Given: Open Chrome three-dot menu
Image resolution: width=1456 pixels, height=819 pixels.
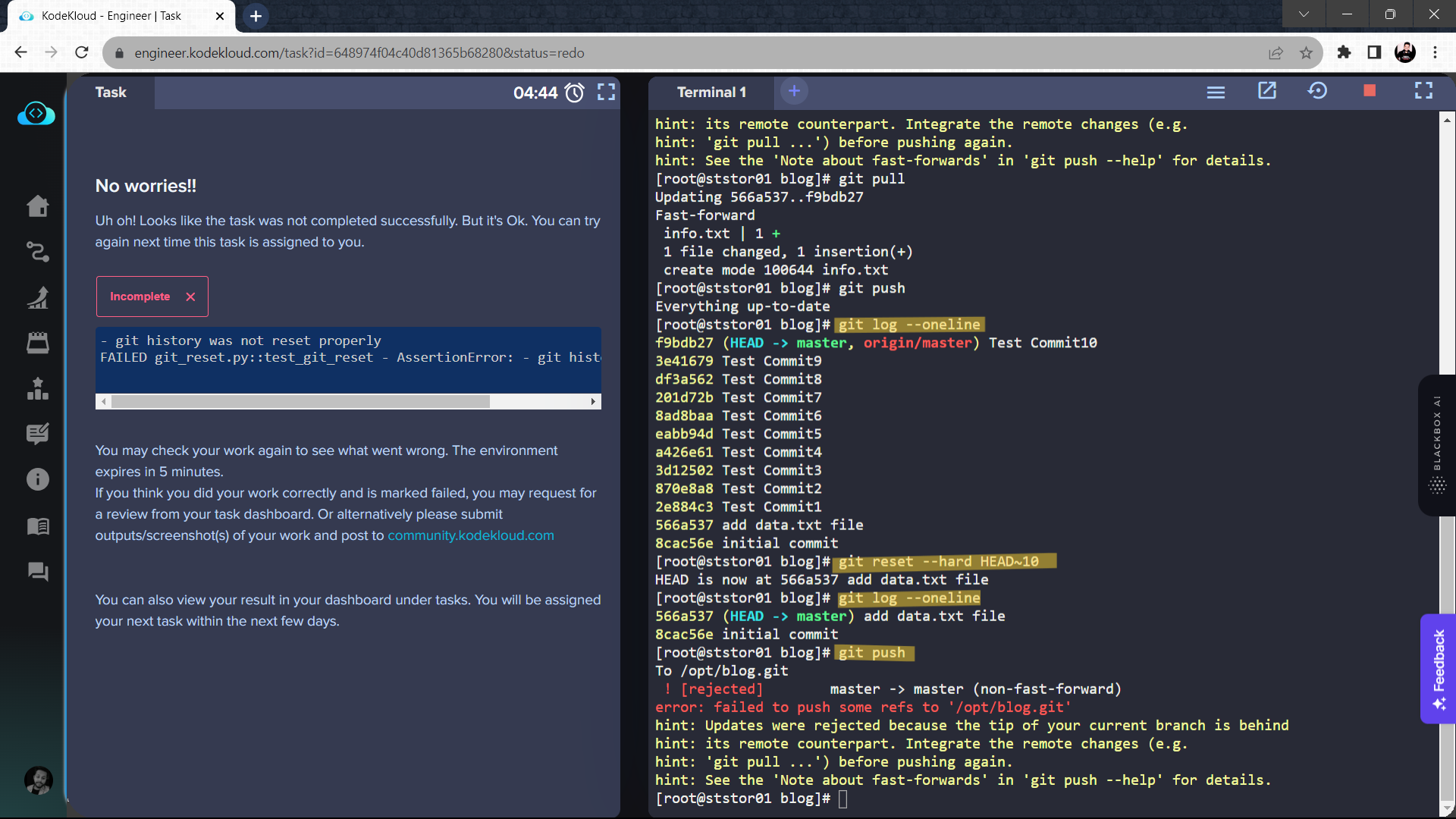Looking at the screenshot, I should 1435,53.
